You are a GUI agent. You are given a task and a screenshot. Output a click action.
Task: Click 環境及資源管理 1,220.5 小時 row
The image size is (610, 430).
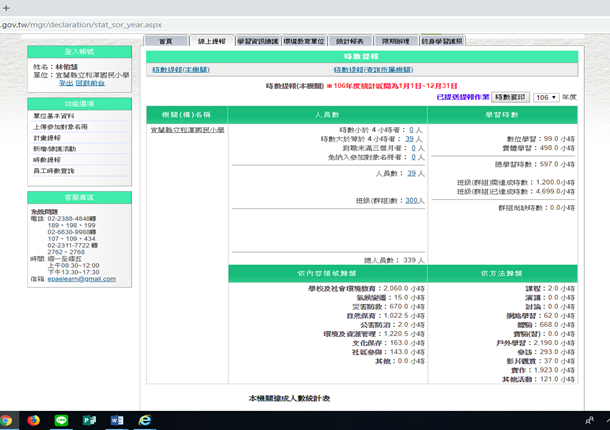[x=374, y=334]
